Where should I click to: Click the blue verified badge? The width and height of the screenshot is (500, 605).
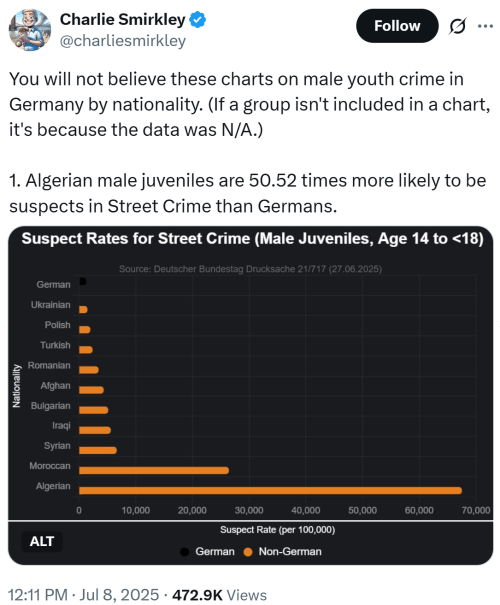(x=198, y=20)
